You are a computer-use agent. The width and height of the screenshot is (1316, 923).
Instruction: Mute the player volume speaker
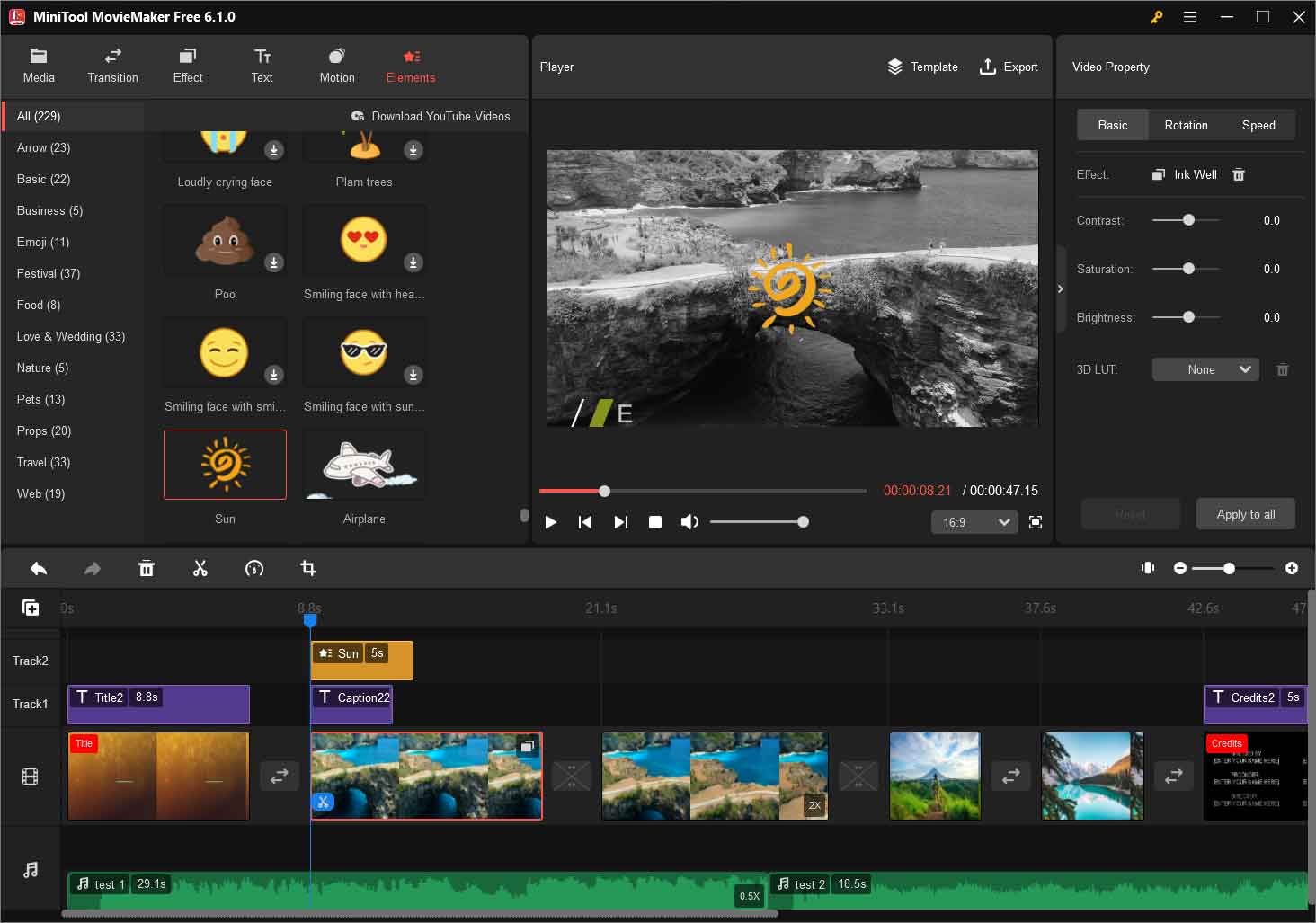coord(689,522)
